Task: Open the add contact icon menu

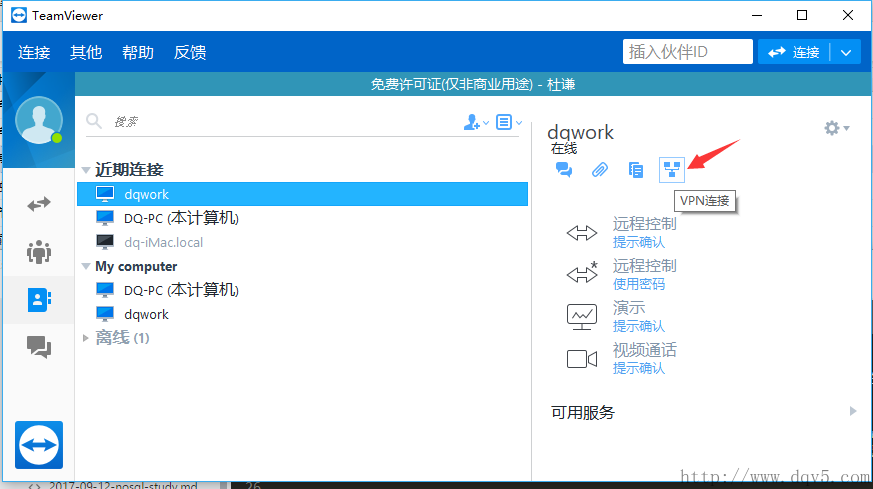Action: pyautogui.click(x=475, y=122)
